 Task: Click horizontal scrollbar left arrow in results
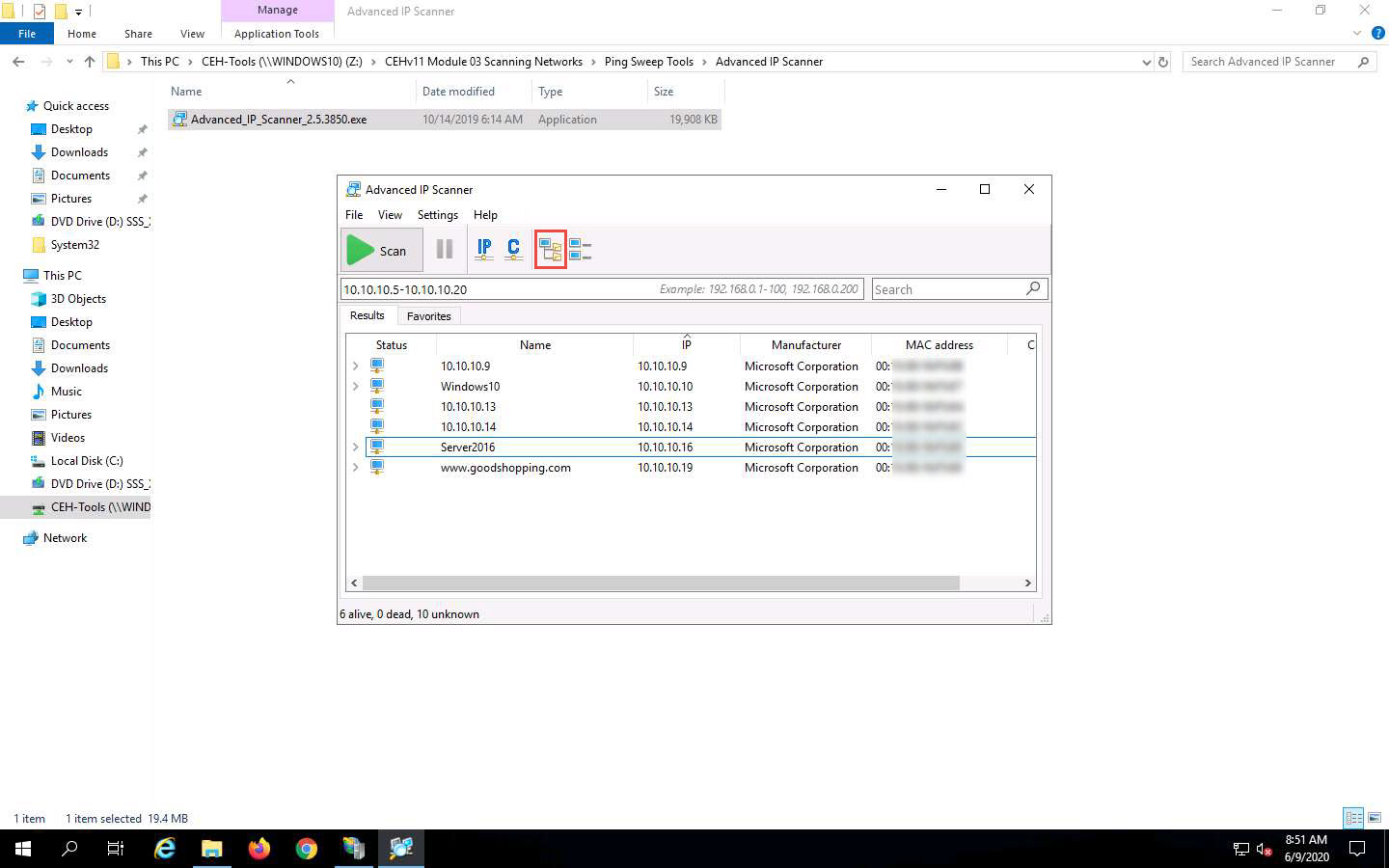[x=354, y=583]
